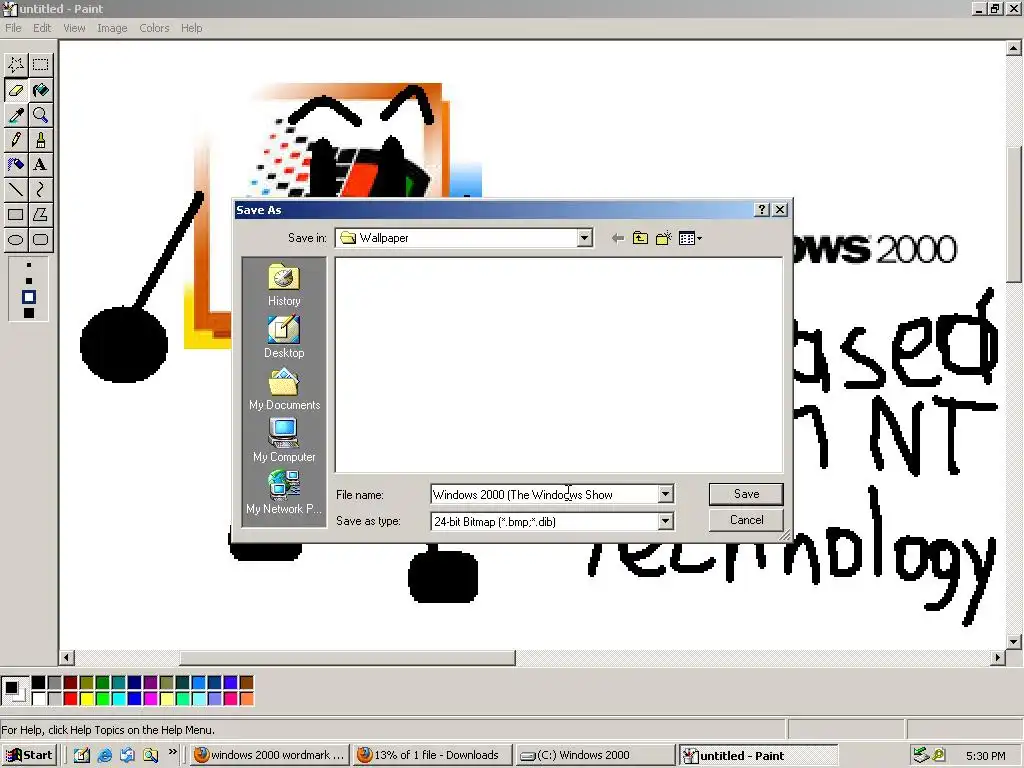Click the Save button
The image size is (1024, 768).
coord(746,494)
